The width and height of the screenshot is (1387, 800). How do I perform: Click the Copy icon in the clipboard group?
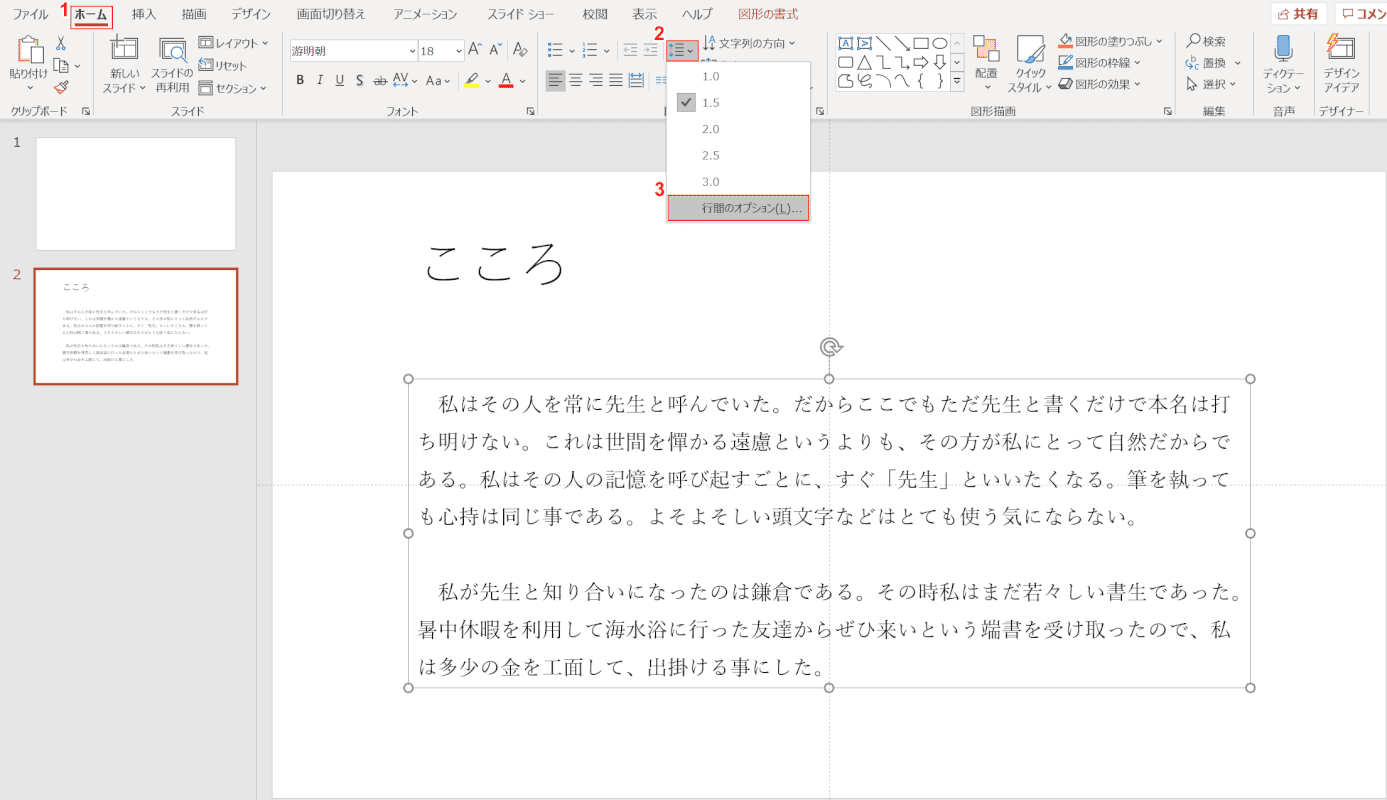coord(61,66)
